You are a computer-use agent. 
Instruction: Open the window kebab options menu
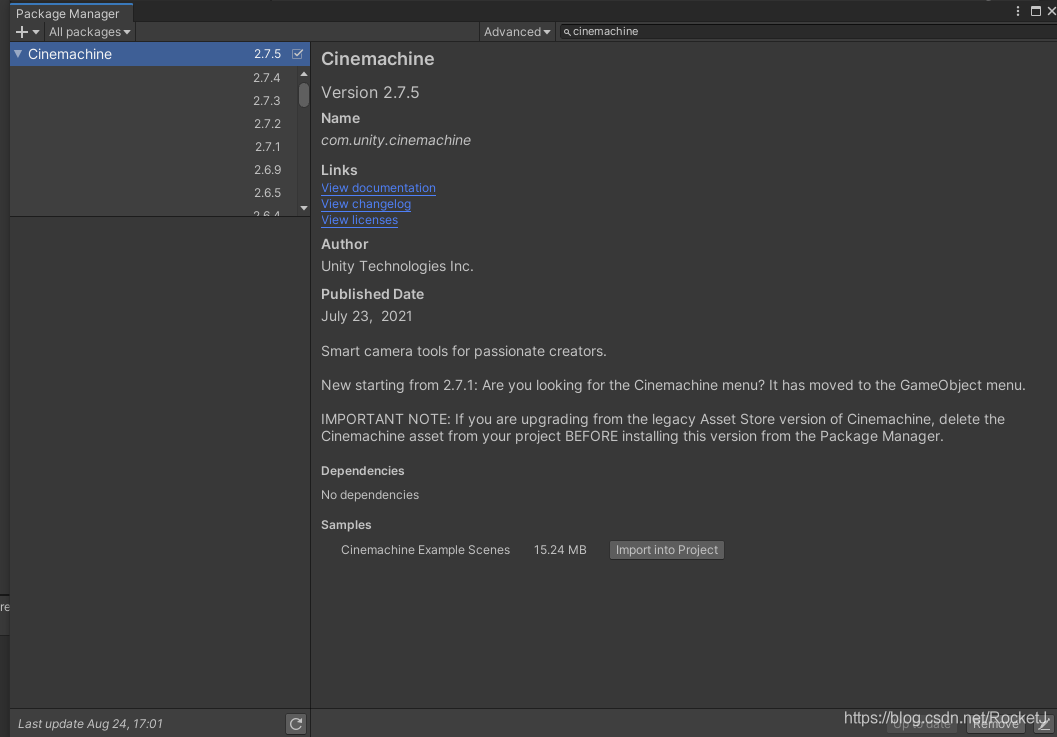1018,11
